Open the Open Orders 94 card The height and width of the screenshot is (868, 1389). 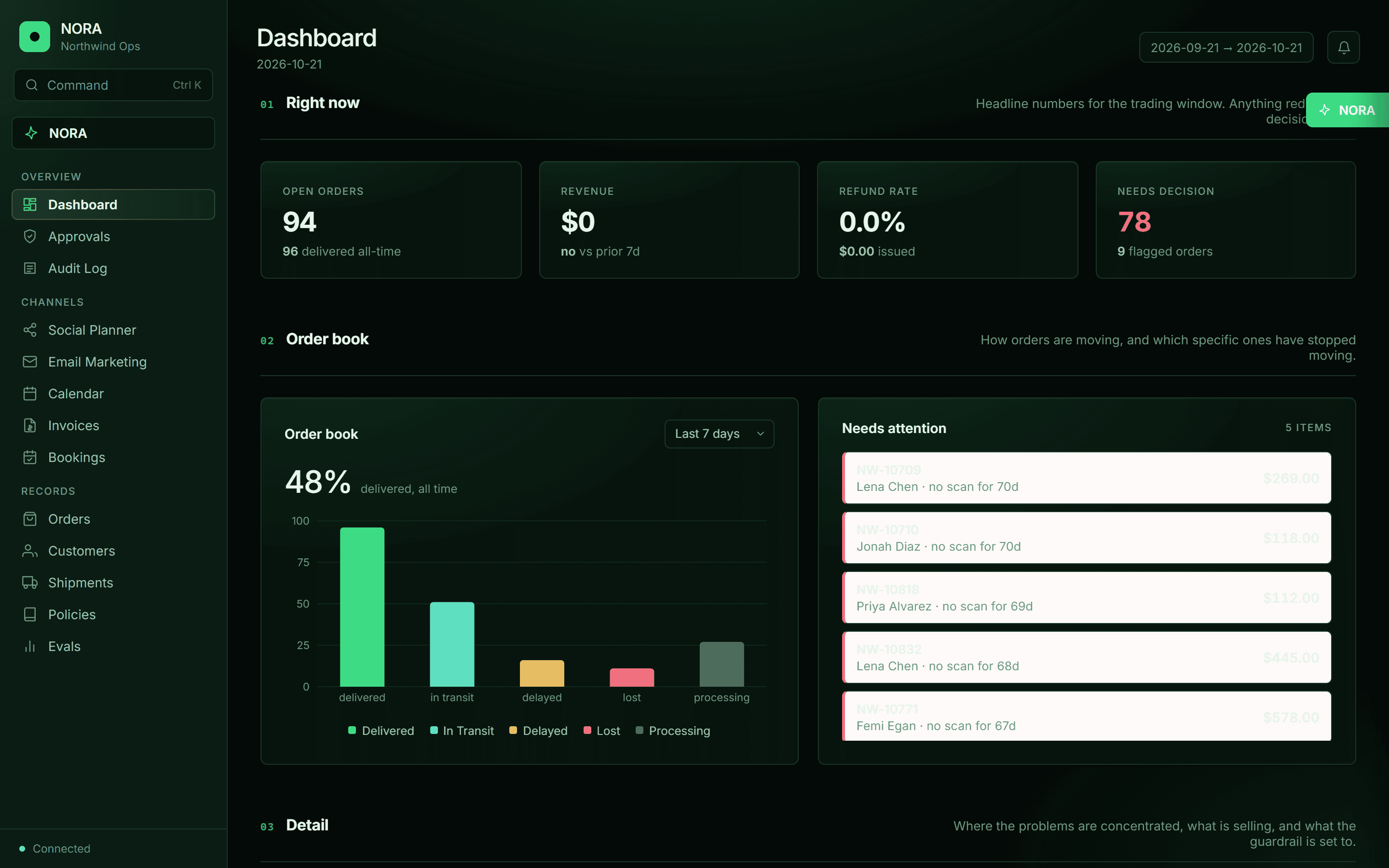[391, 220]
